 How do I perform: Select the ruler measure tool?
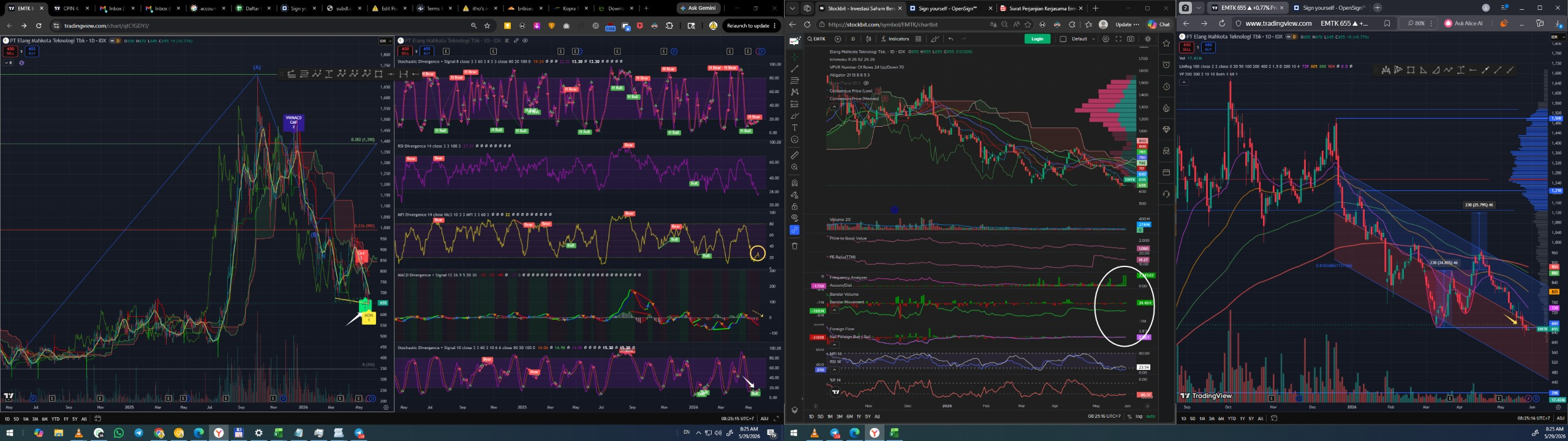tap(794, 155)
